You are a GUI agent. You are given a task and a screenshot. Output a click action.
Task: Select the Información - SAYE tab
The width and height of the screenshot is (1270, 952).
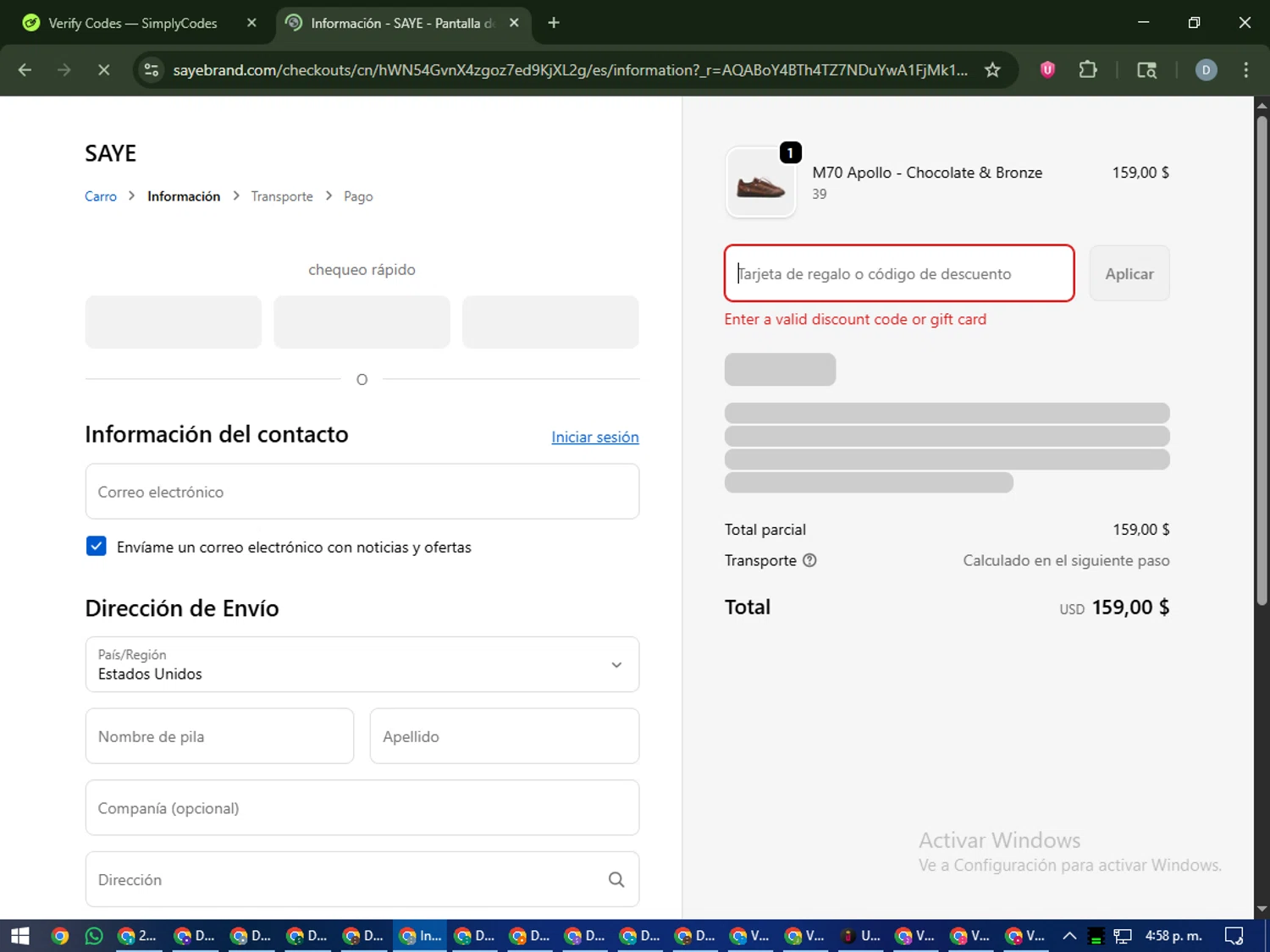coord(403,23)
